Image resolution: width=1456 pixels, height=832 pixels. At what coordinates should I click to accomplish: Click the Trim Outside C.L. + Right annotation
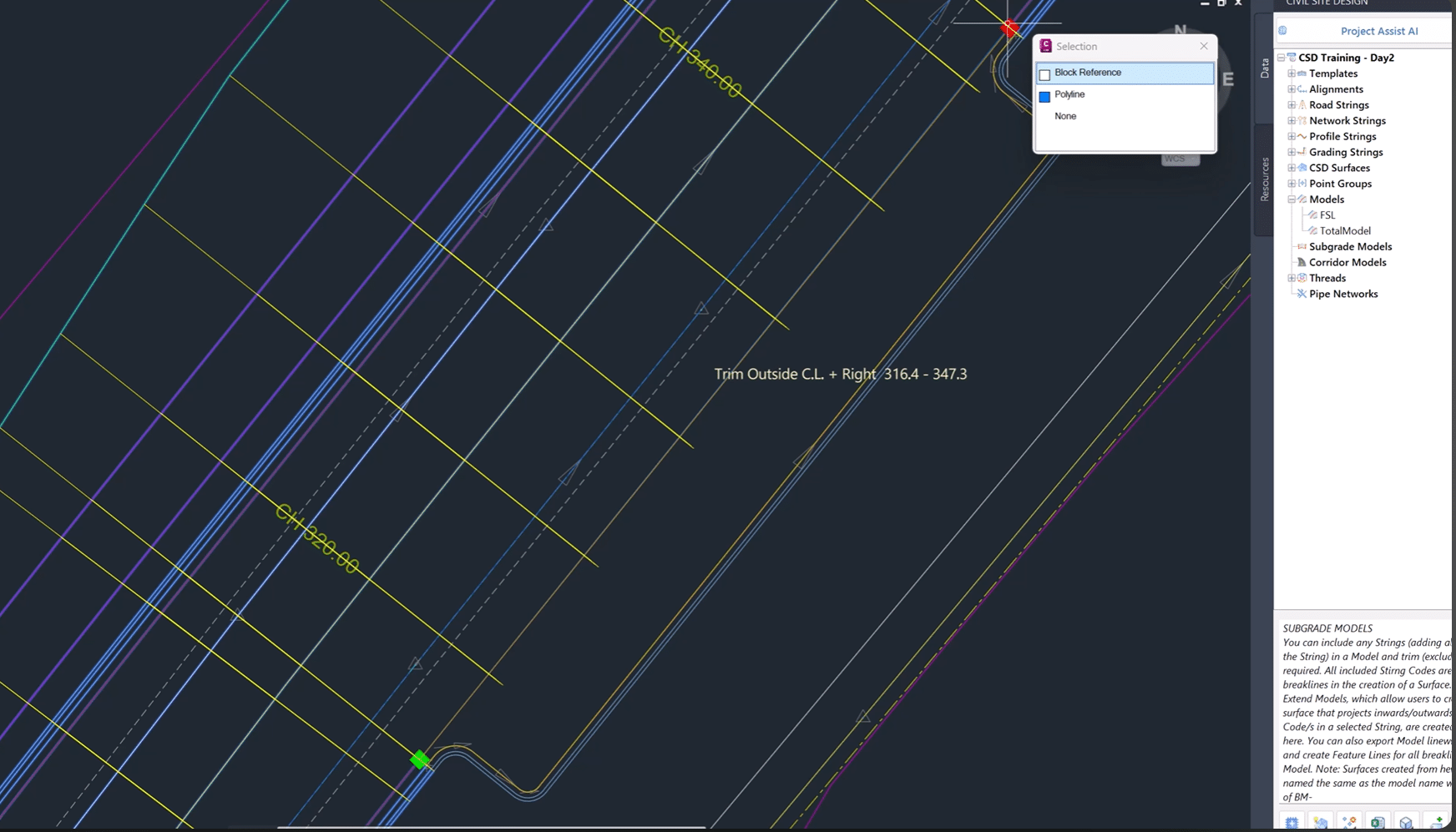click(x=841, y=374)
